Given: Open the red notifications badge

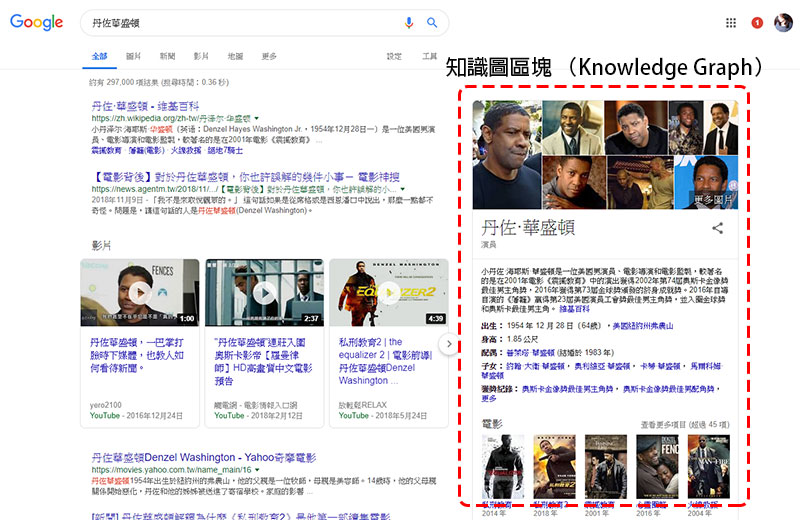Looking at the screenshot, I should click(x=757, y=22).
